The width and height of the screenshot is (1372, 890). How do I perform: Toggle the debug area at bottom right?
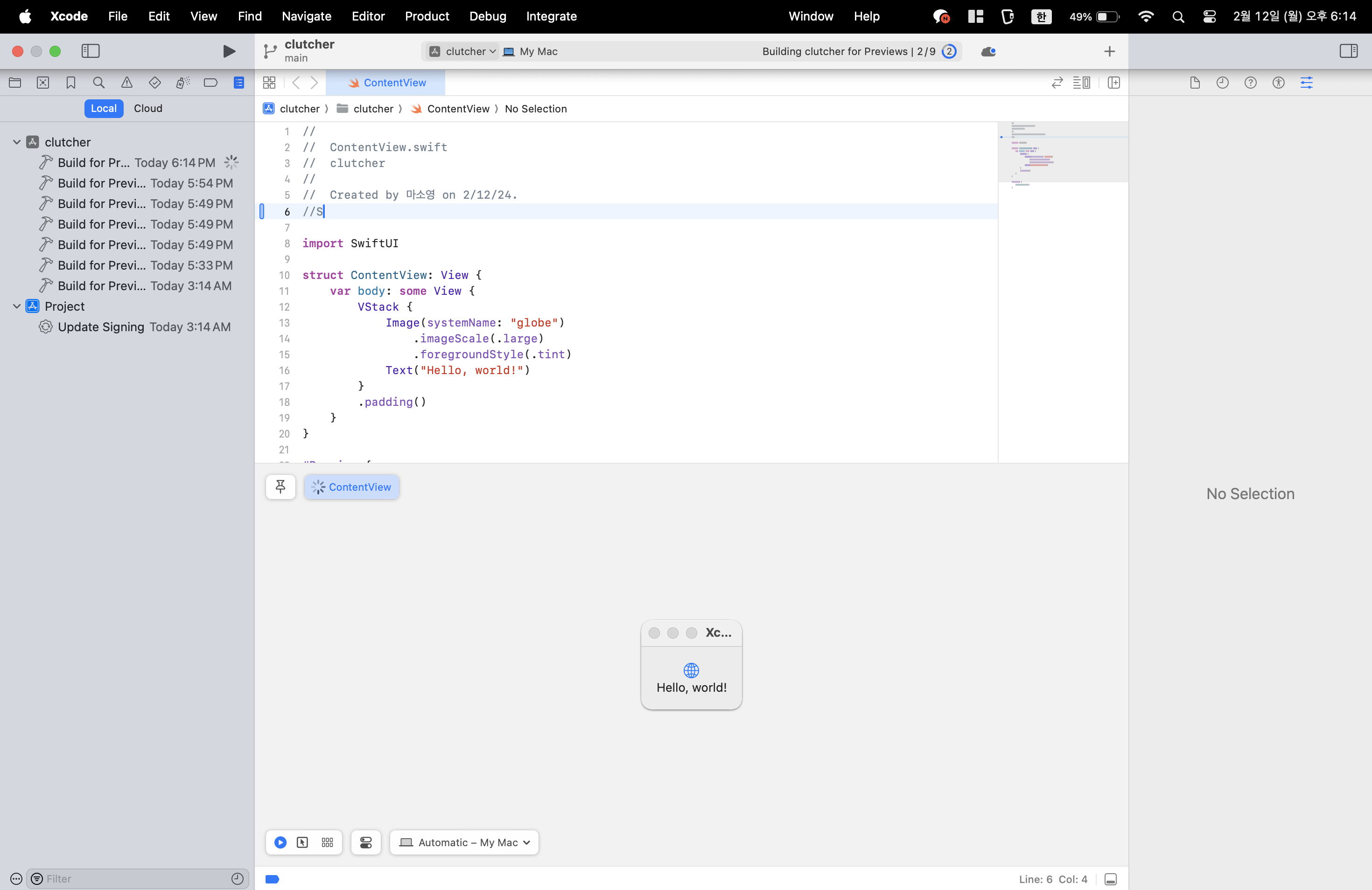[1111, 879]
